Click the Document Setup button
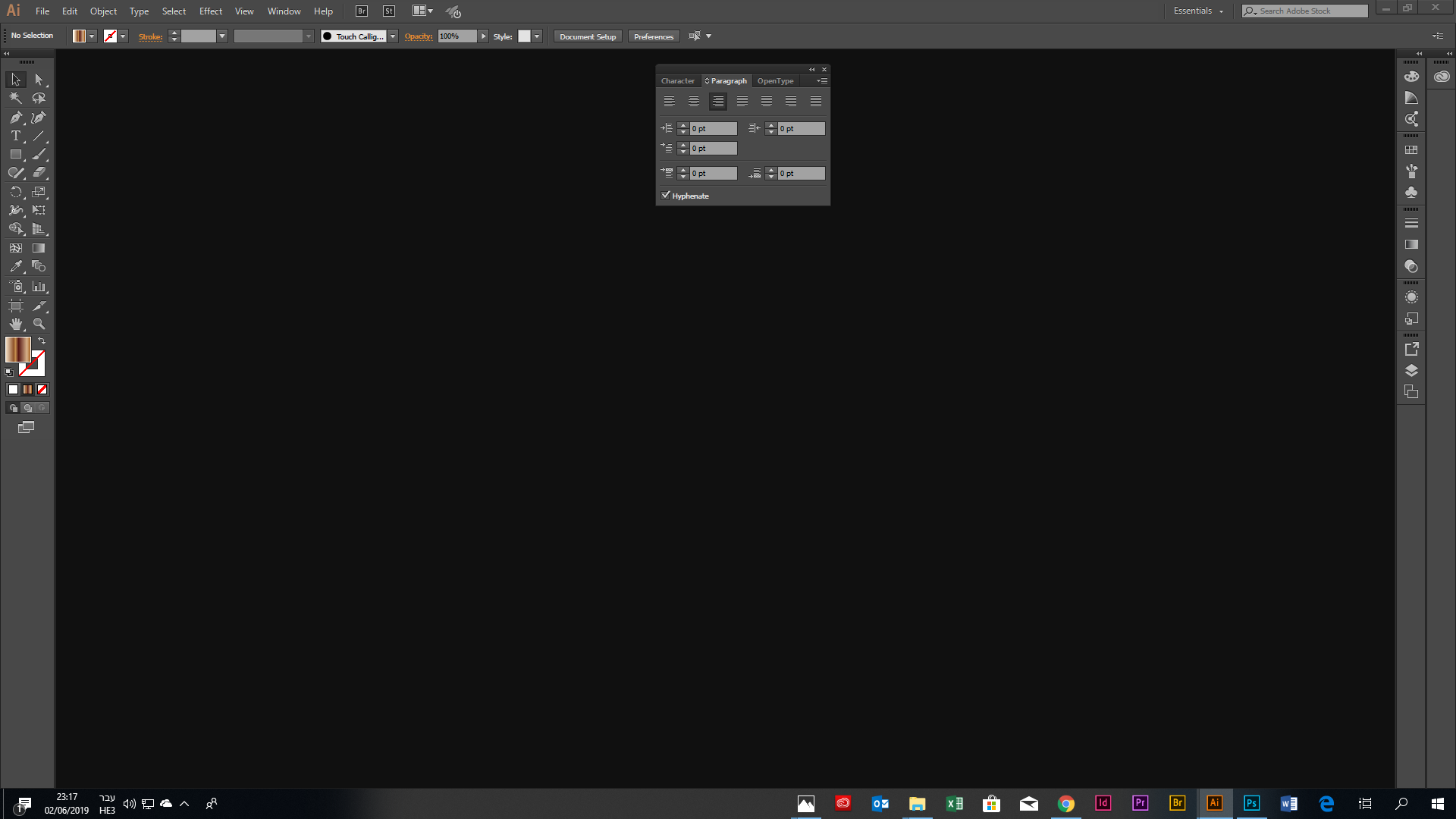Screen dimensions: 1456x819 pos(588,36)
